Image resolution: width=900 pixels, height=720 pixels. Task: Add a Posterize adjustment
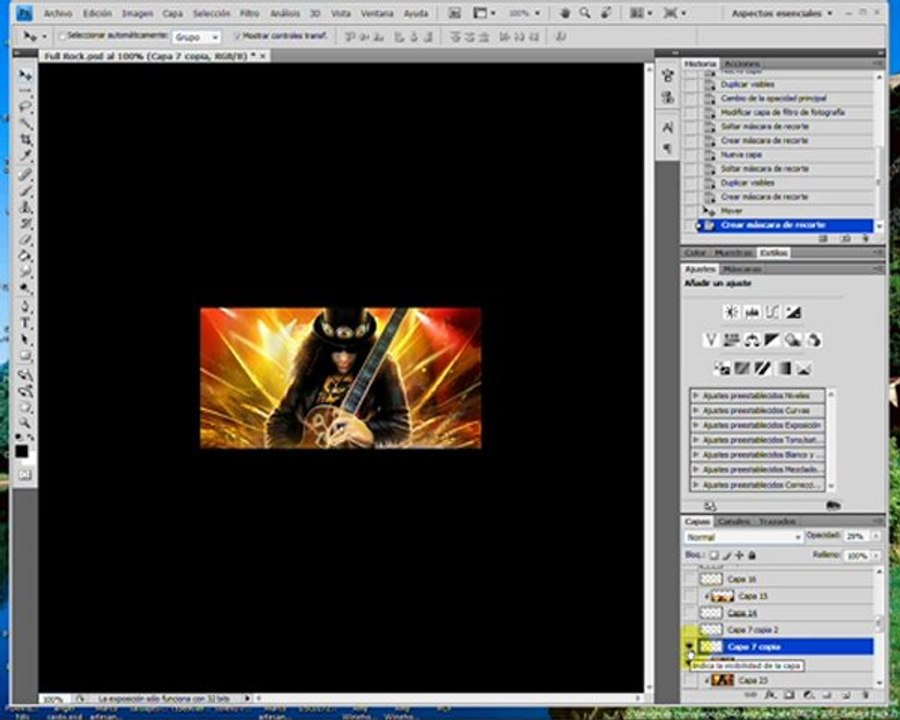click(x=742, y=368)
